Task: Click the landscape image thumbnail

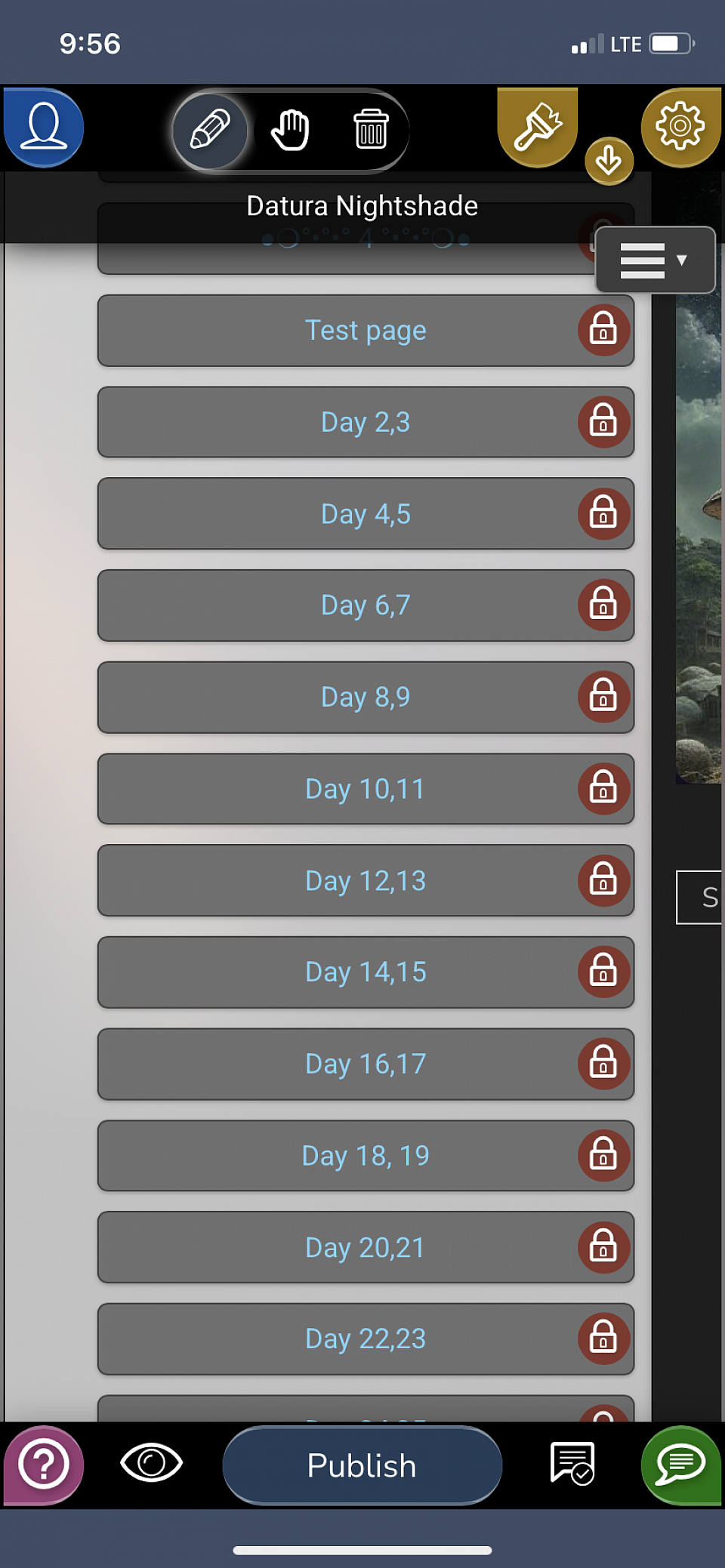Action: click(699, 536)
